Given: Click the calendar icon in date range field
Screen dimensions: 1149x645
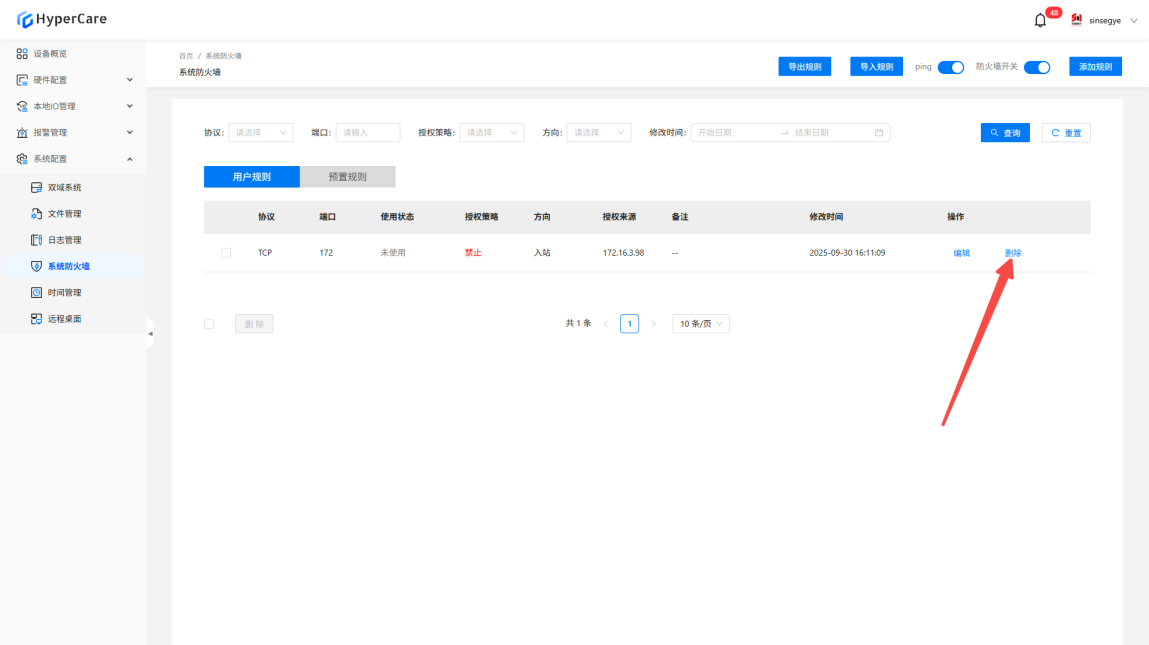Looking at the screenshot, I should click(879, 132).
